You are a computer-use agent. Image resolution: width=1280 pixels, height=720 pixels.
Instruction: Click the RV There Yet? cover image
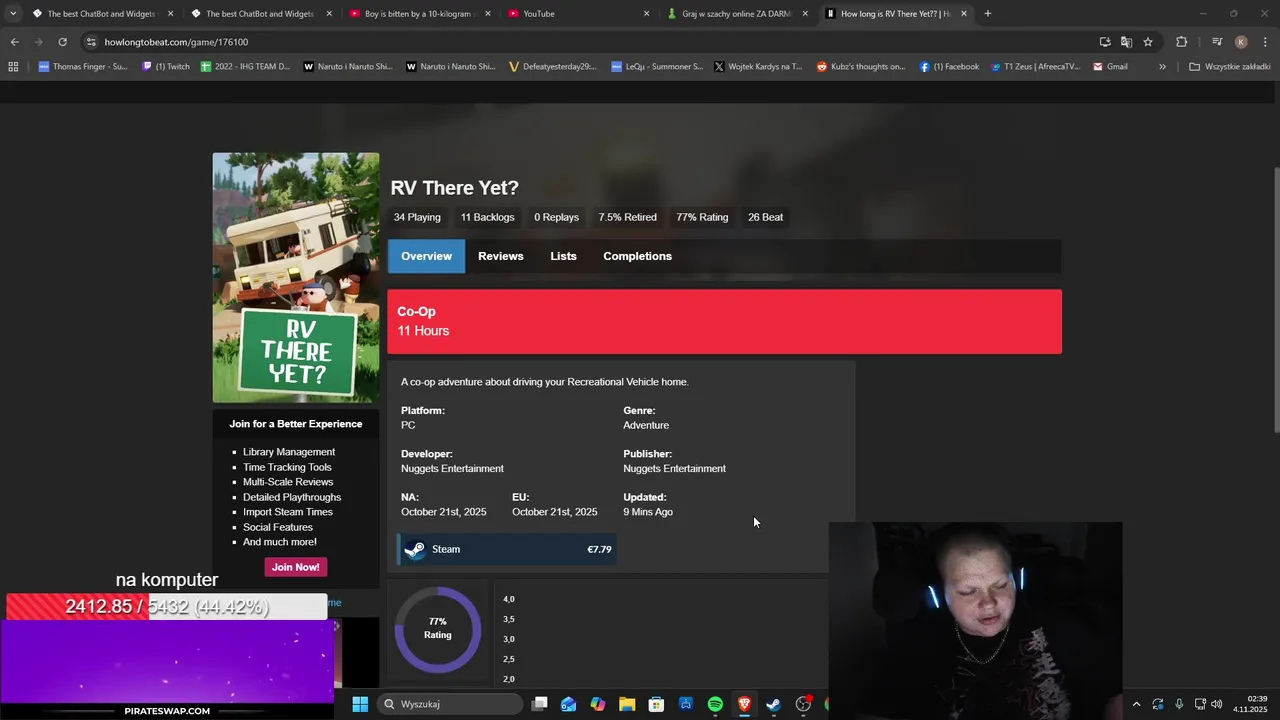(x=296, y=277)
